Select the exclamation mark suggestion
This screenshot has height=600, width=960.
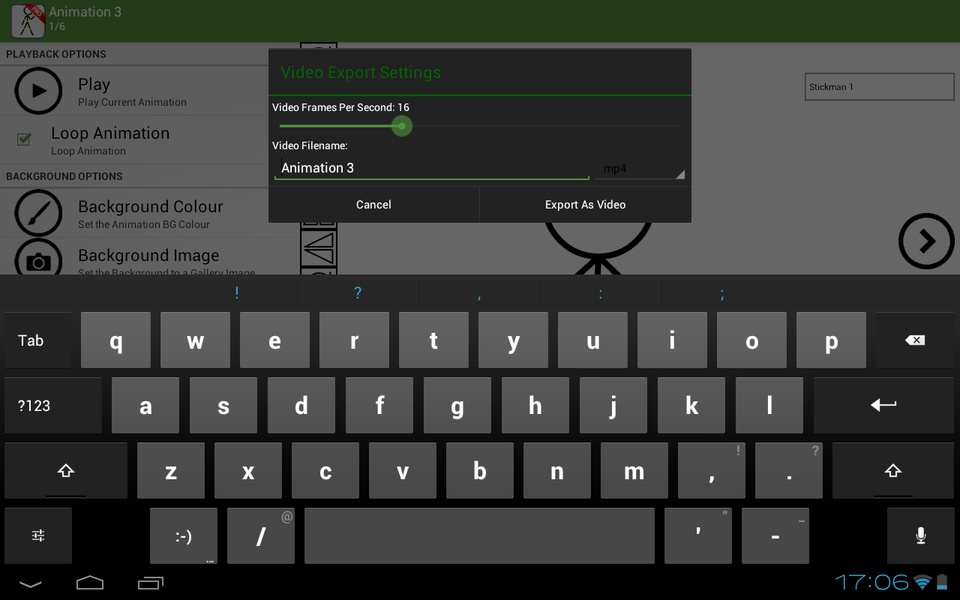pos(236,293)
